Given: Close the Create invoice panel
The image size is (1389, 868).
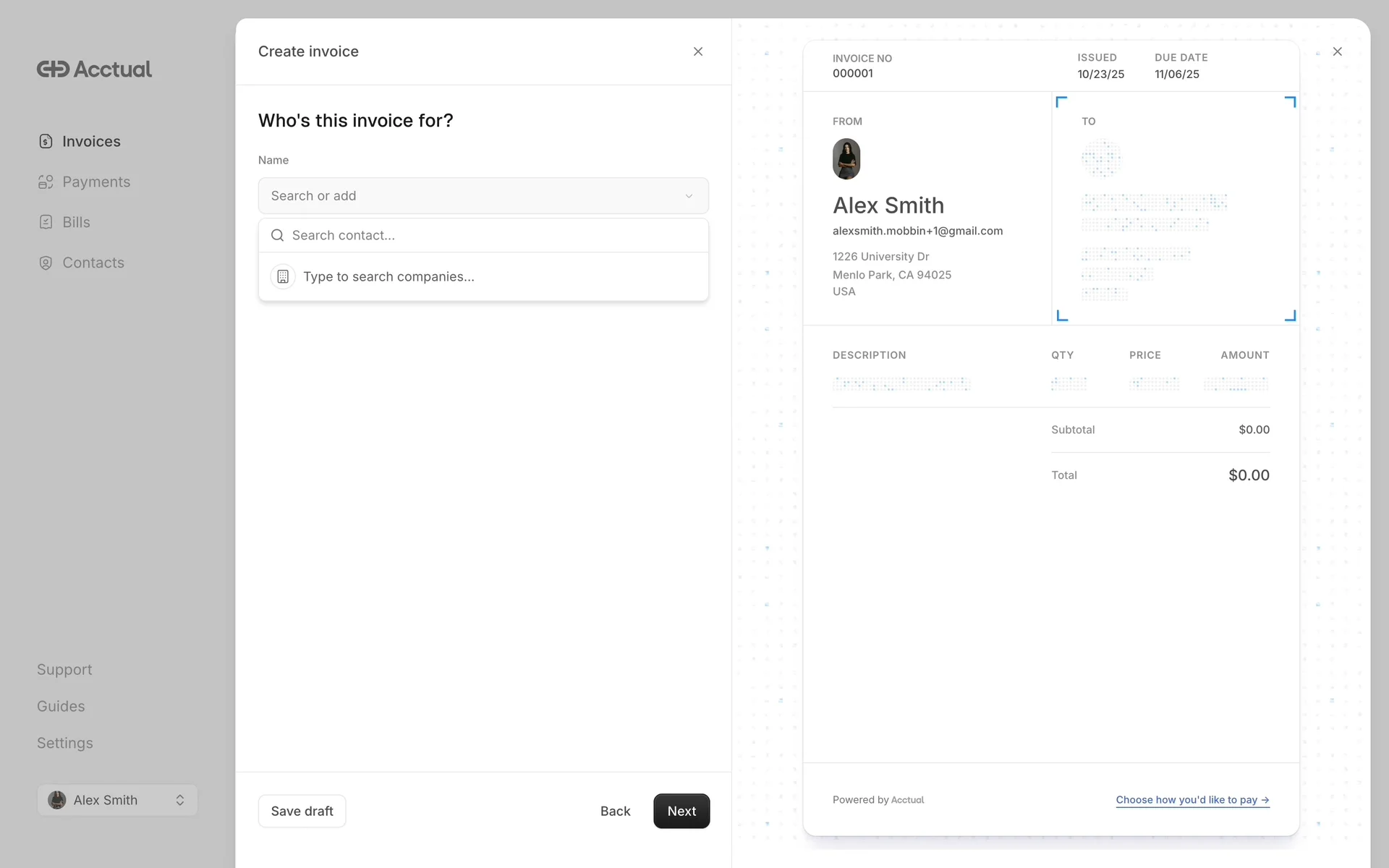Looking at the screenshot, I should (697, 51).
